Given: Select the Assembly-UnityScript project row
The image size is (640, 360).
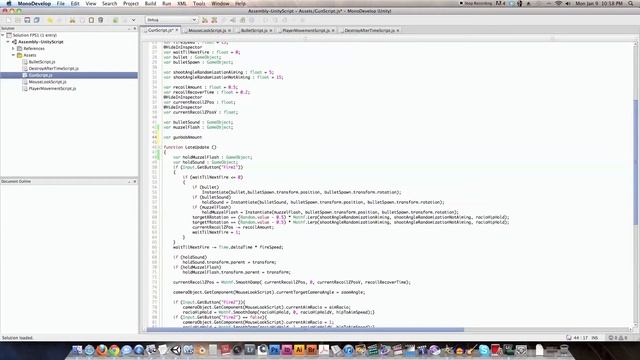Looking at the screenshot, I should click(x=40, y=42).
